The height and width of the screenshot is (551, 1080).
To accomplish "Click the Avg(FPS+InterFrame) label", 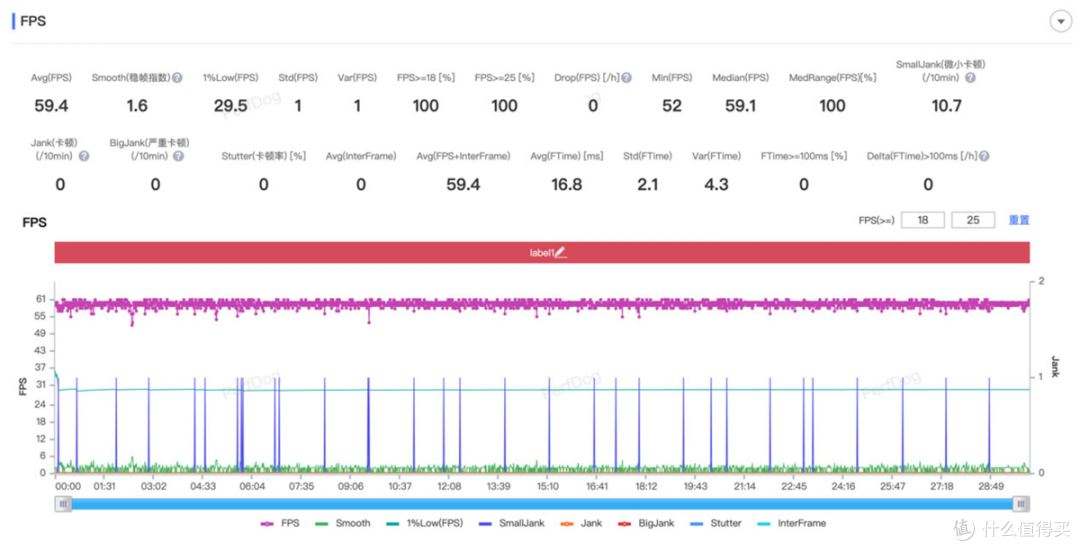I will [x=463, y=156].
